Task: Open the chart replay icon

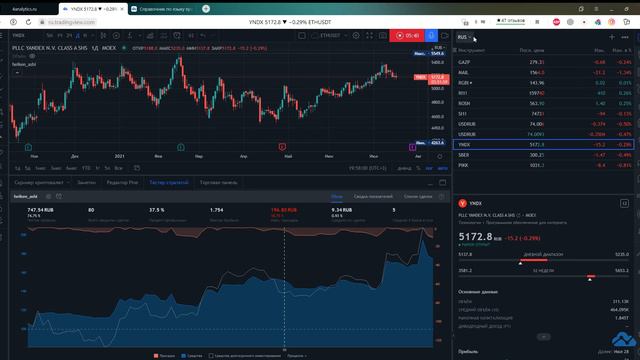Action: [191, 36]
